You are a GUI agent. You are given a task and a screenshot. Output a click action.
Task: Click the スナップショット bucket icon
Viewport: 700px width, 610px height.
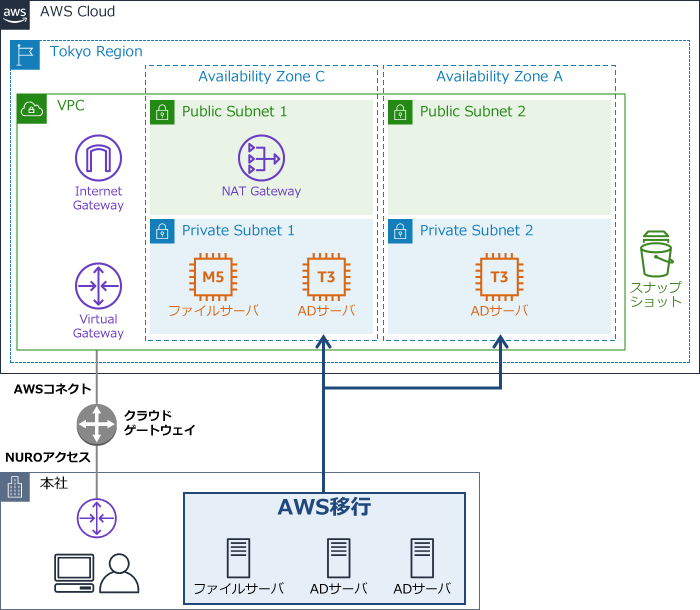656,255
